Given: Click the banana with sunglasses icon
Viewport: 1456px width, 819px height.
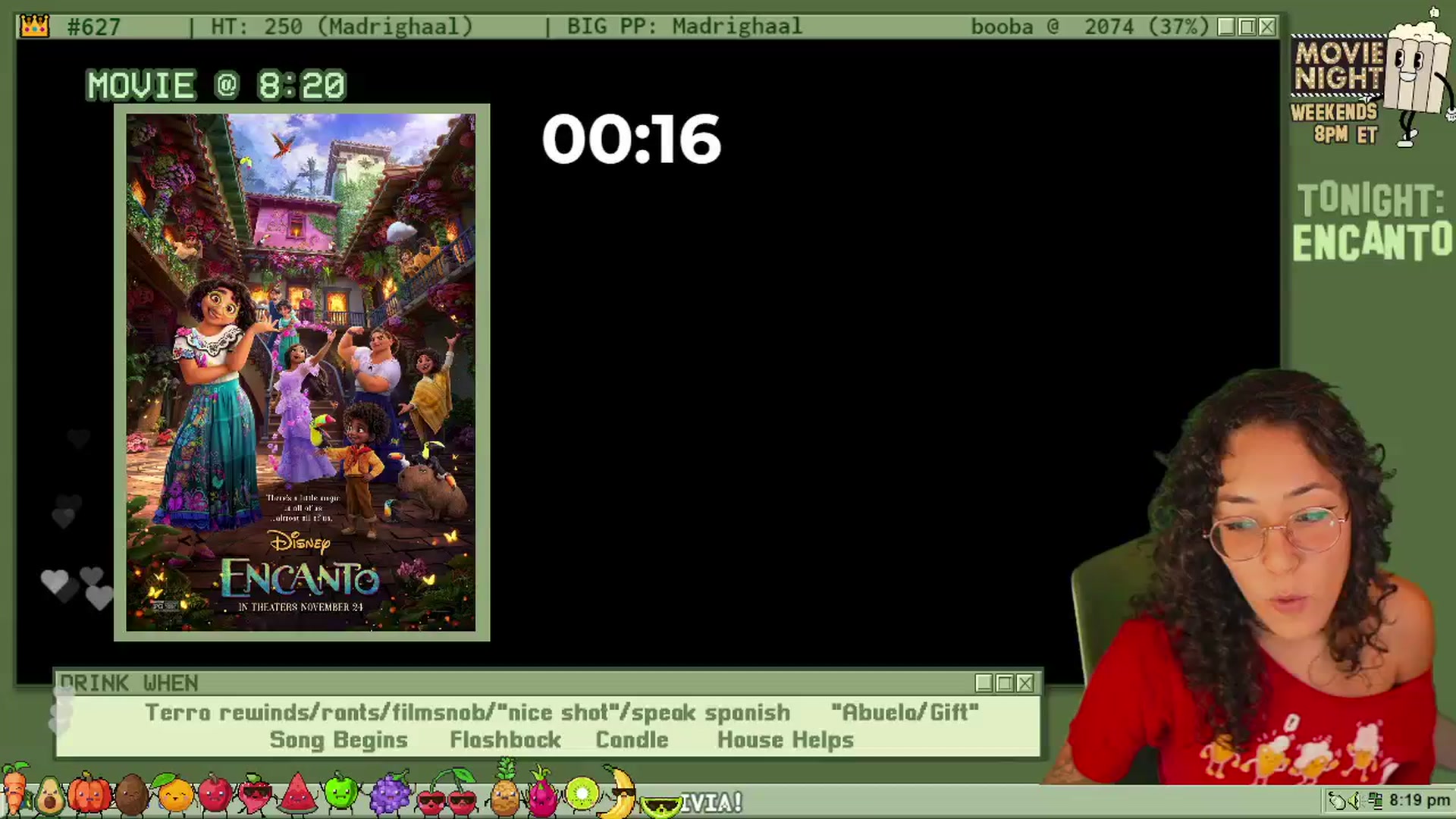Looking at the screenshot, I should pyautogui.click(x=620, y=792).
